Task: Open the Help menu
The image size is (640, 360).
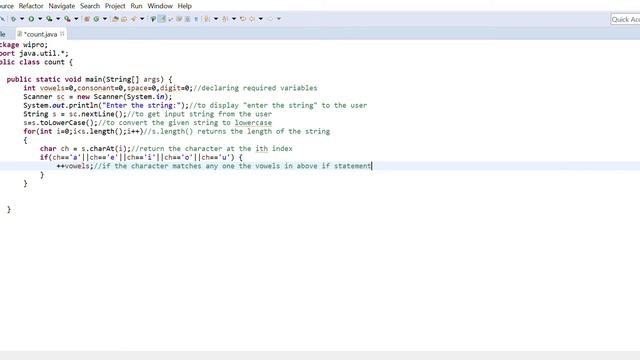Action: click(184, 6)
